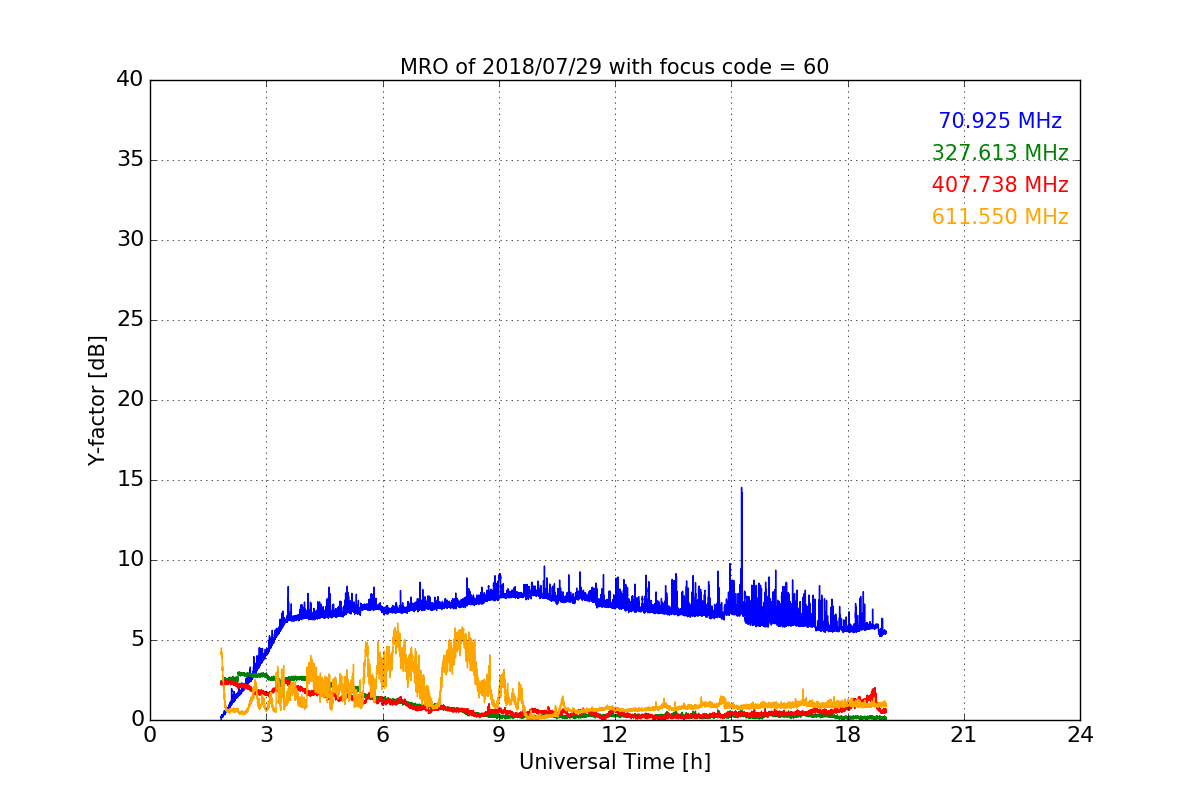Select the green 327.613 MHz legend label

pos(1000,153)
